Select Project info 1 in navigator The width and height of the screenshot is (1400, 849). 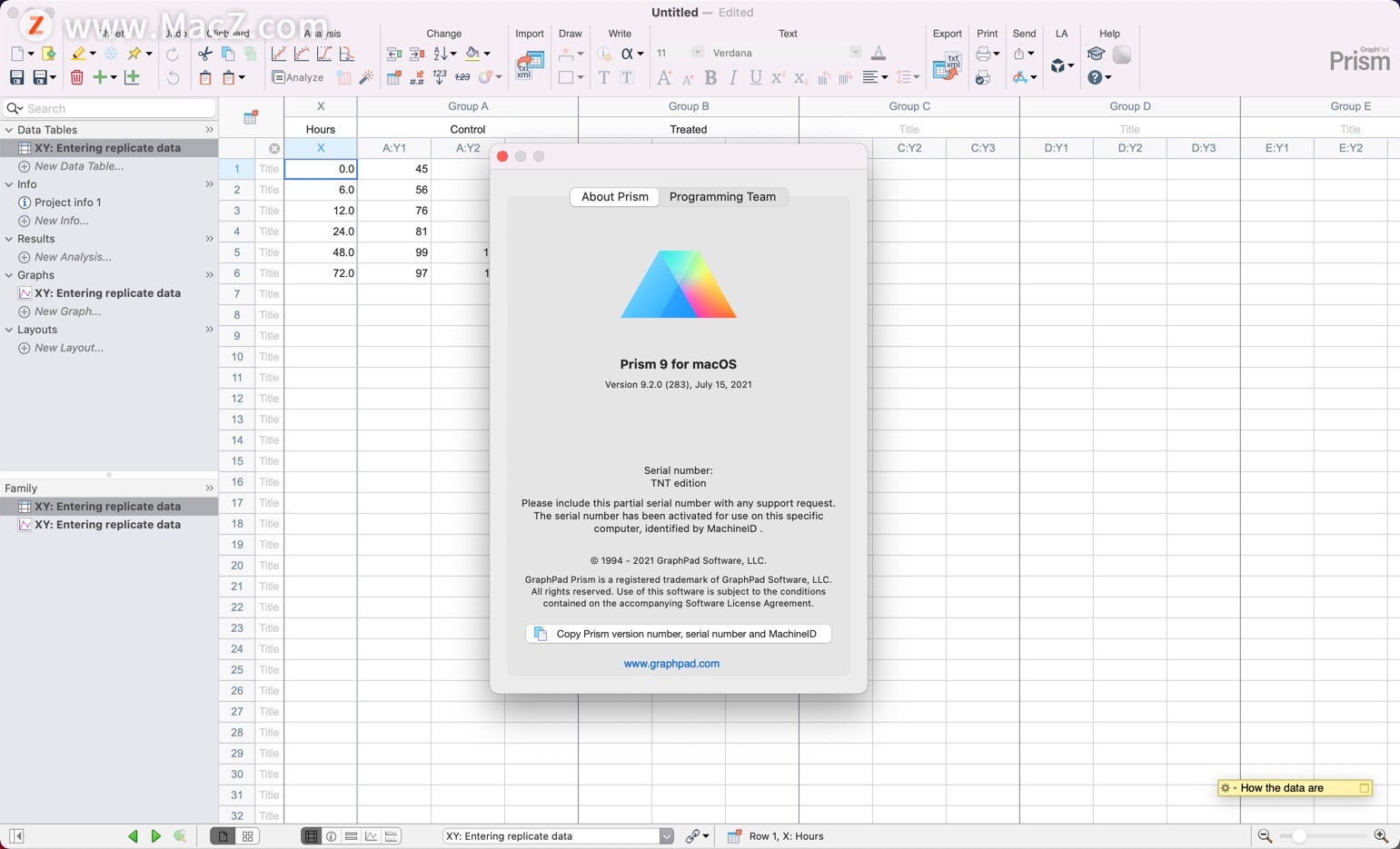(67, 202)
